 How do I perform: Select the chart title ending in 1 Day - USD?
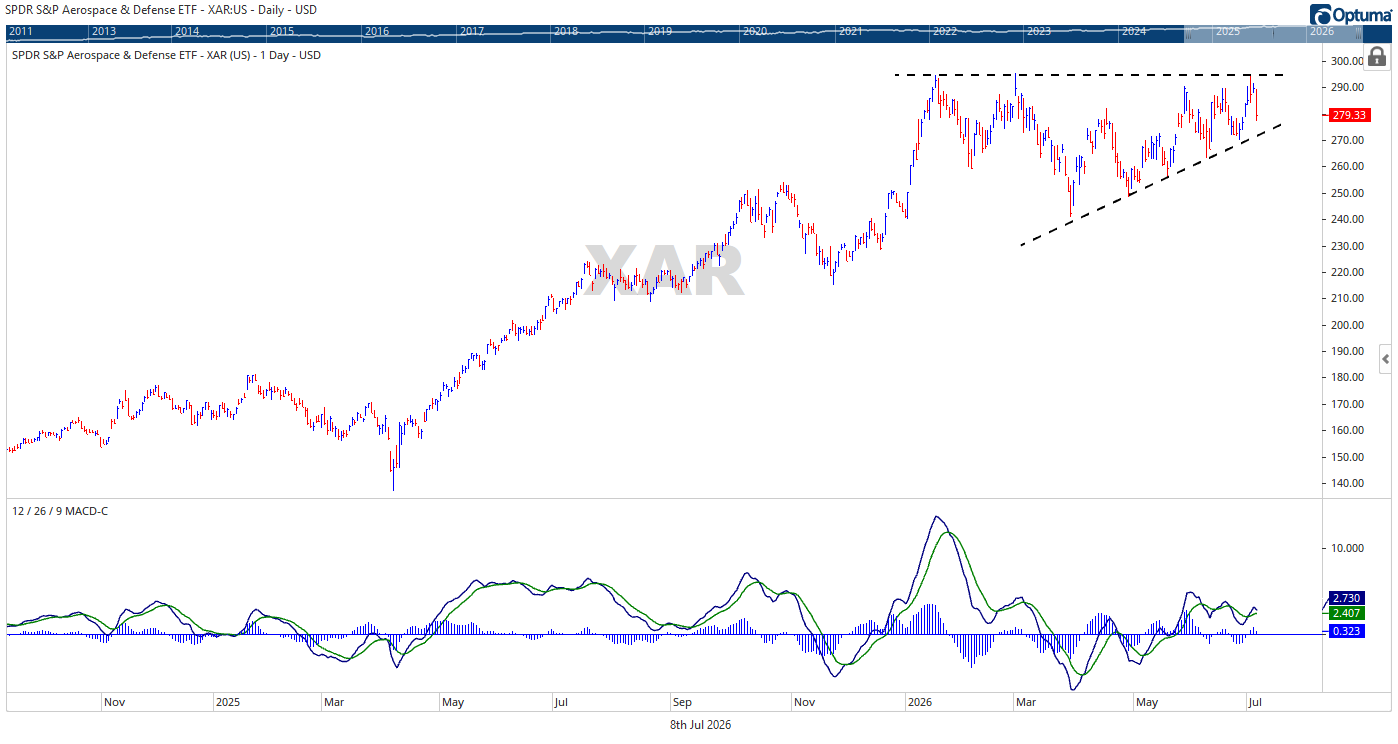click(166, 55)
